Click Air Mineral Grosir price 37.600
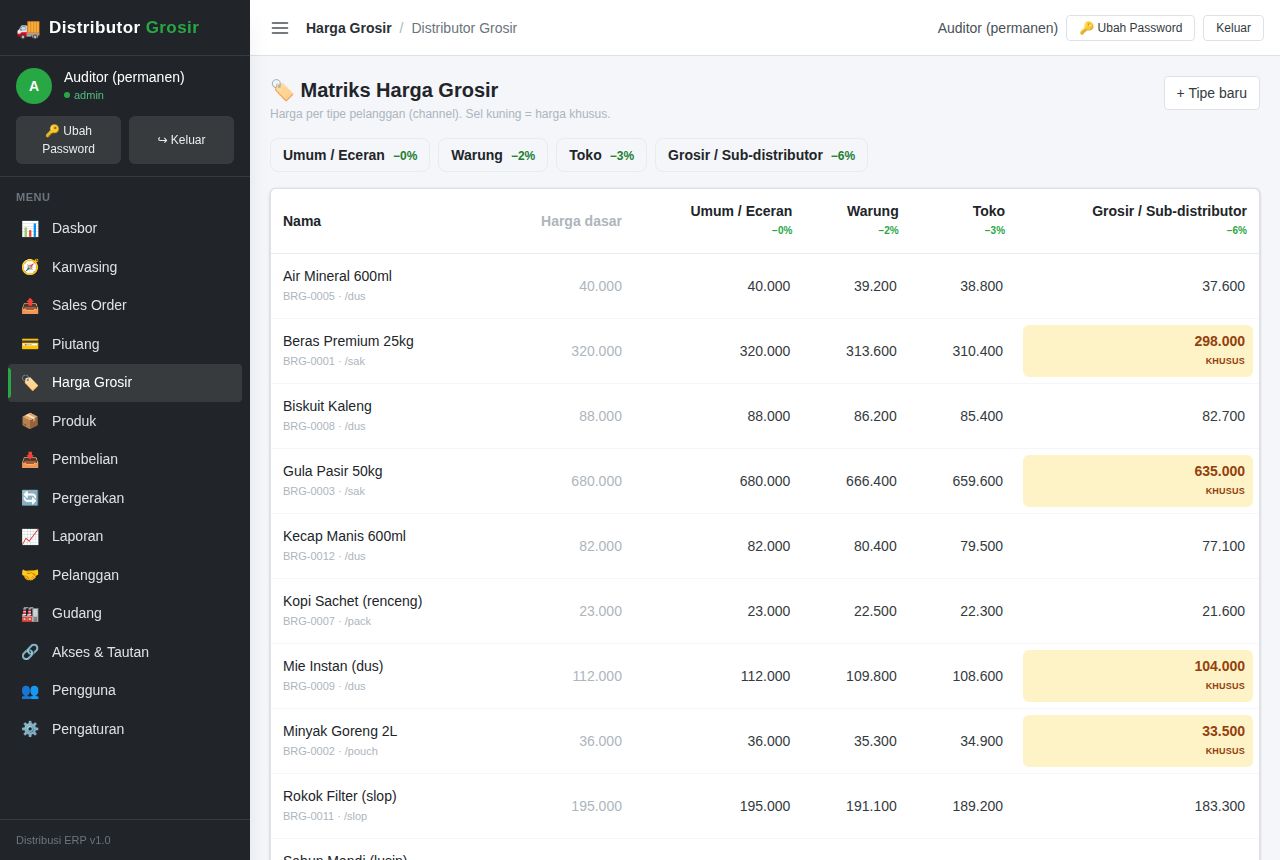The height and width of the screenshot is (860, 1280). pyautogui.click(x=1223, y=286)
